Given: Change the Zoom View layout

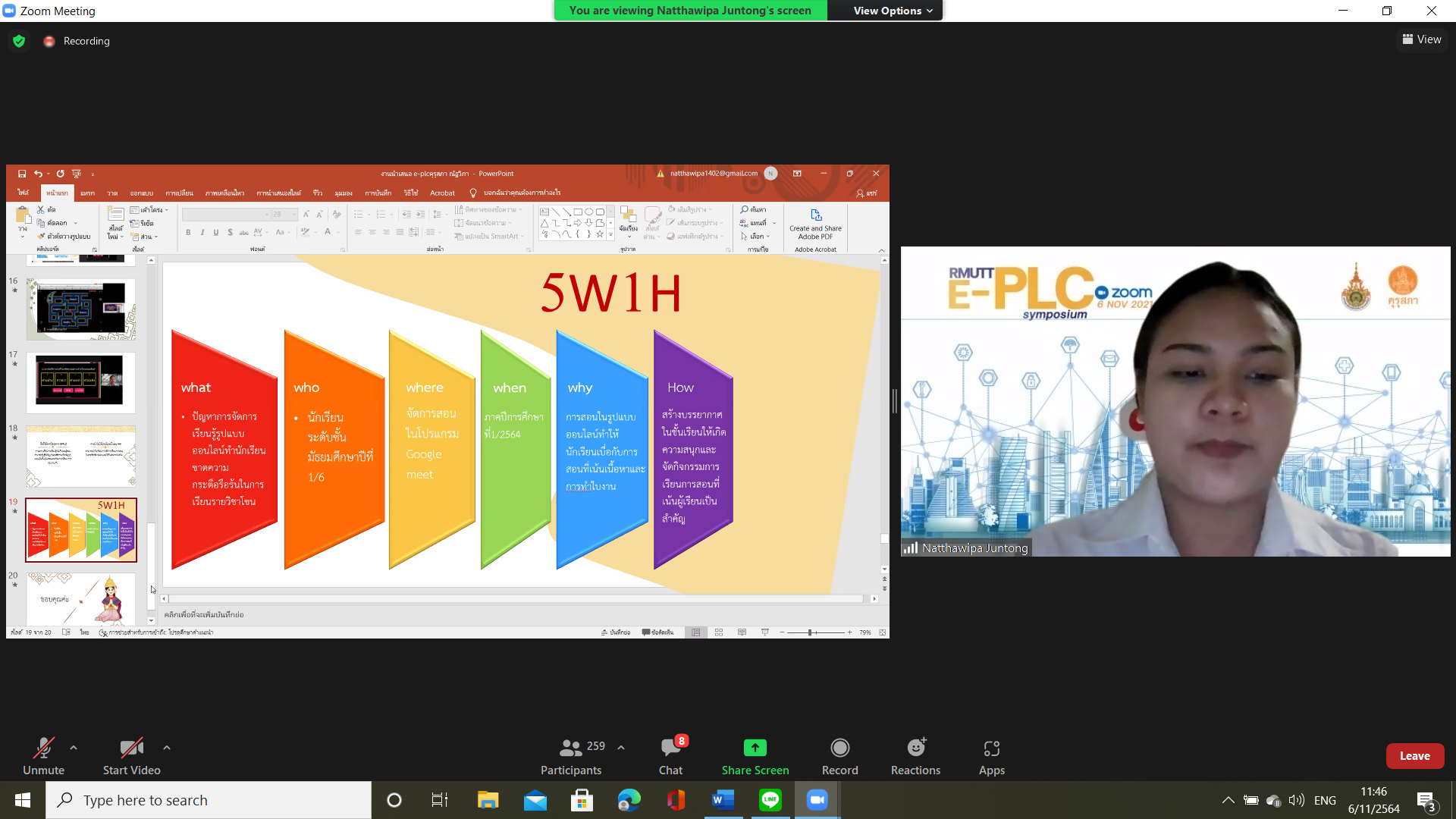Looking at the screenshot, I should [1422, 39].
